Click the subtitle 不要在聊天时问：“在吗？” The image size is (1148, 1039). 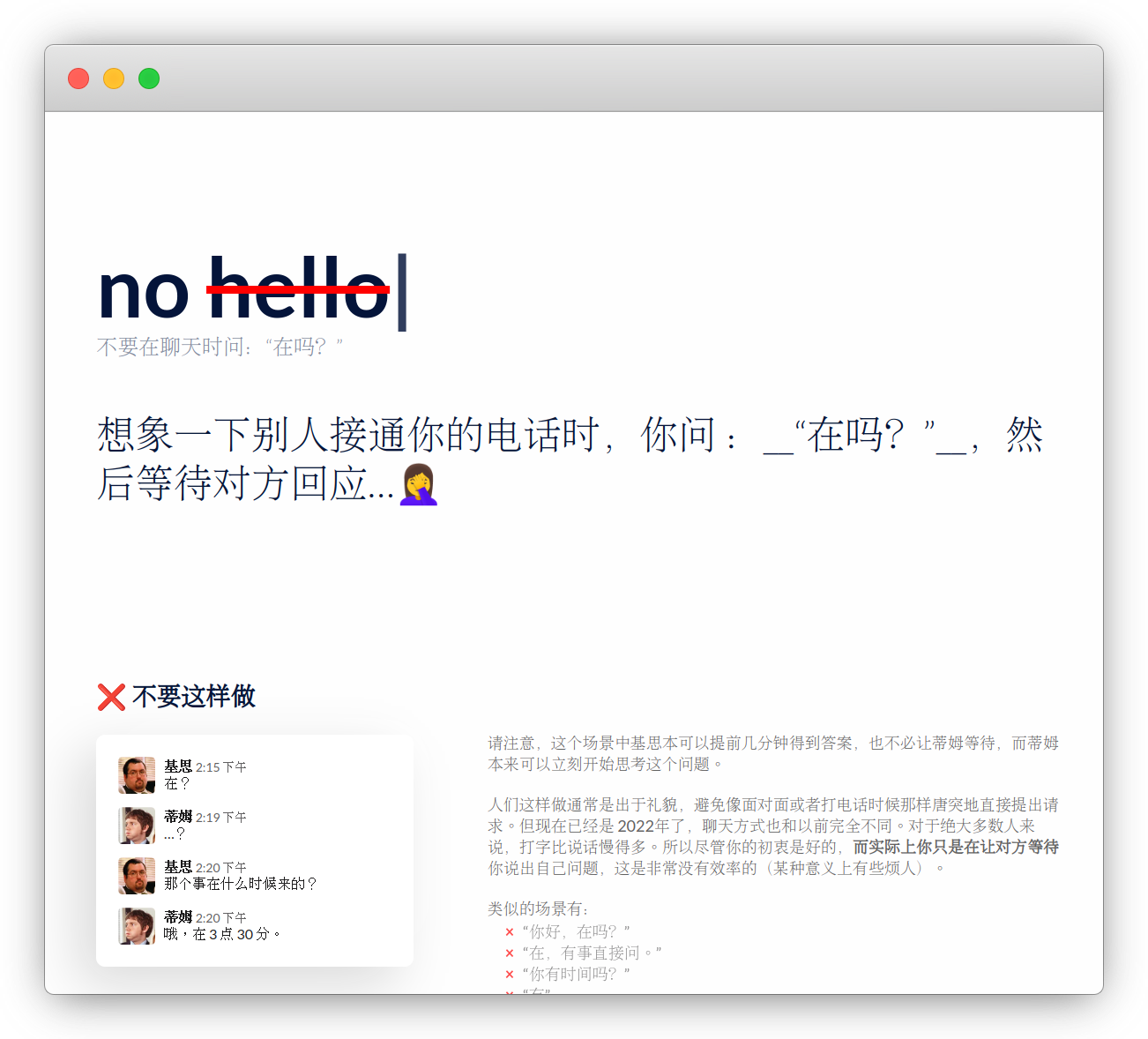pos(220,348)
